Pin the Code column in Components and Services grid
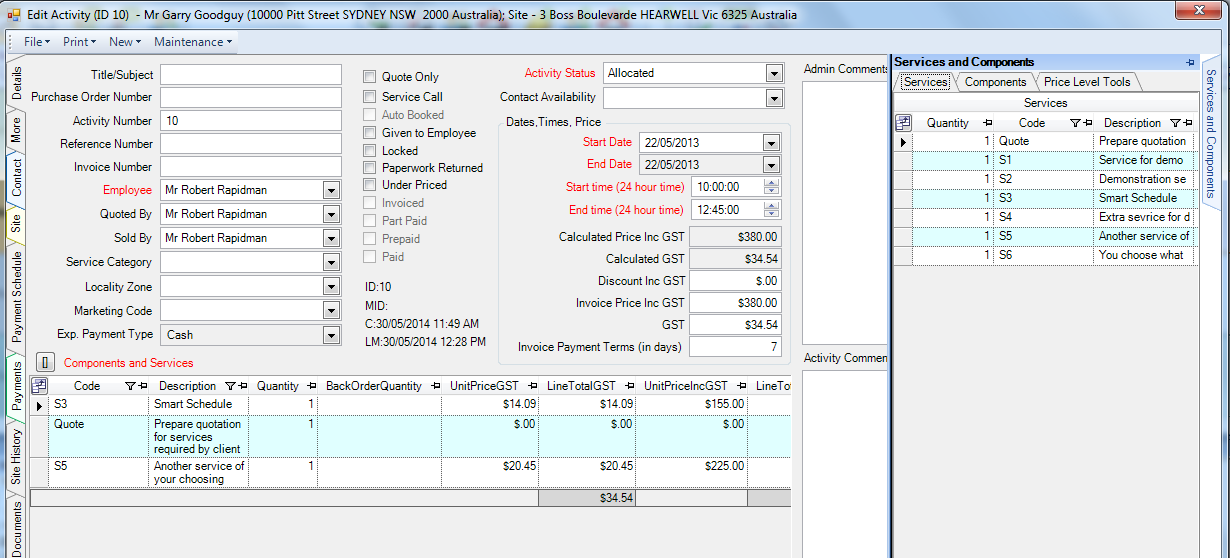The height and width of the screenshot is (558, 1230). pyautogui.click(x=142, y=386)
